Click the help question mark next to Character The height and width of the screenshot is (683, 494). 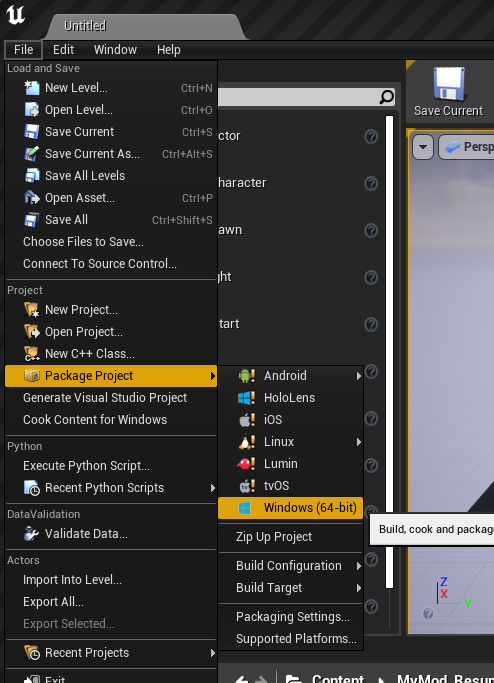click(371, 183)
